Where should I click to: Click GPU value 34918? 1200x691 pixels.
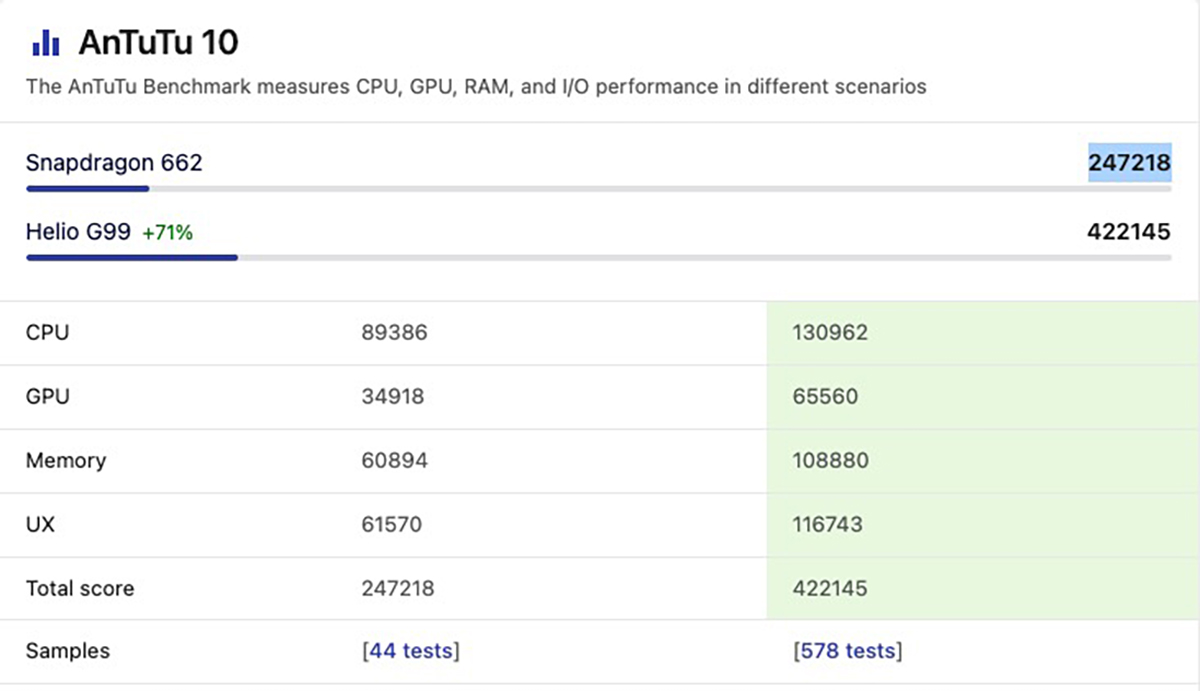coord(392,396)
